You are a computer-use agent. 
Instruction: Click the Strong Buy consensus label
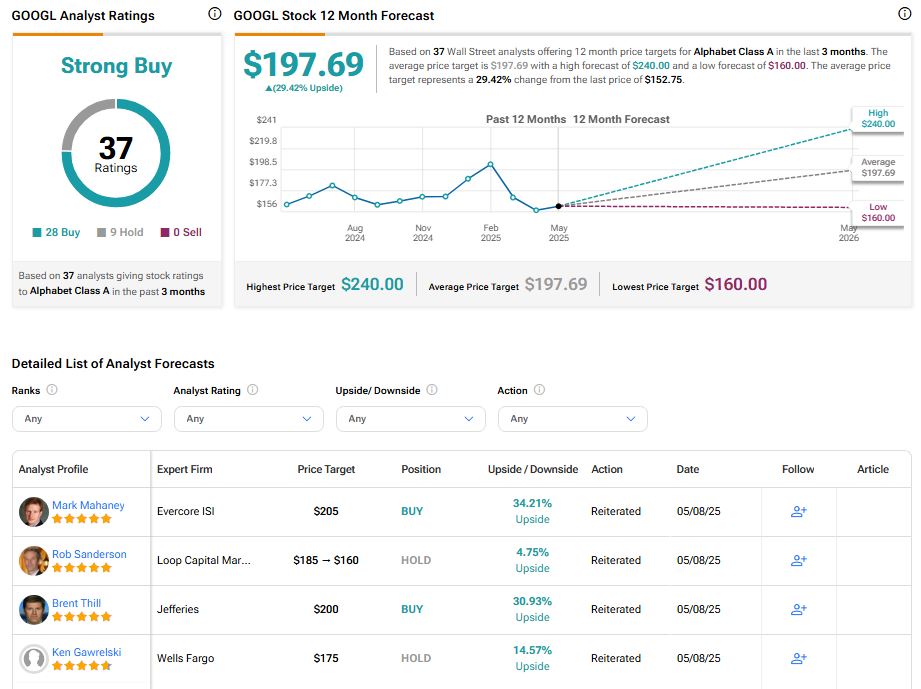click(116, 66)
